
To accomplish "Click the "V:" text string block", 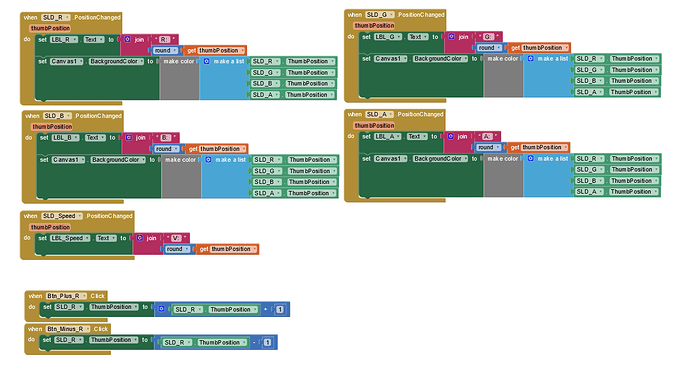I will point(176,238).
